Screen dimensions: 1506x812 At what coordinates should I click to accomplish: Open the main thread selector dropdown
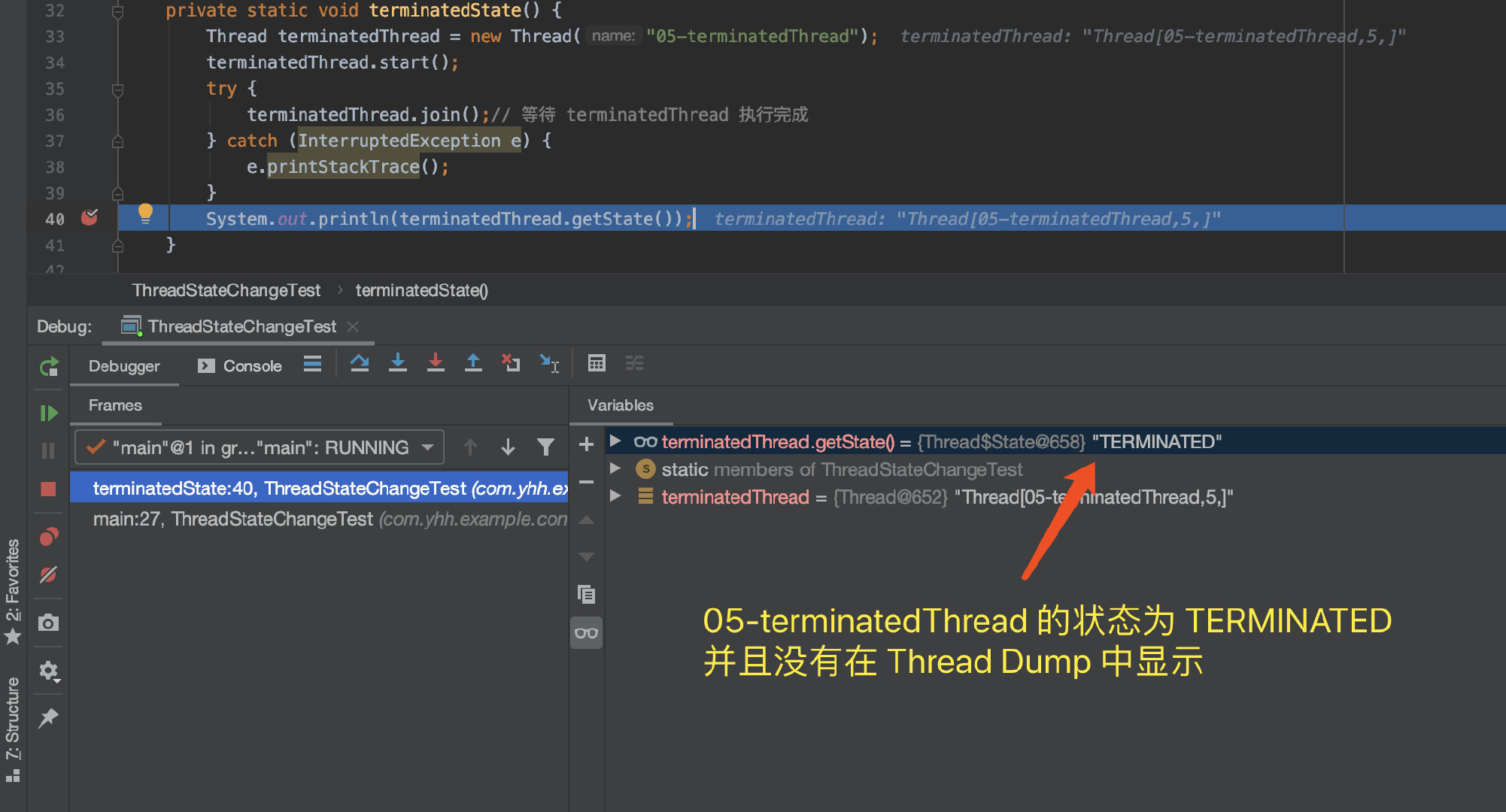[260, 447]
